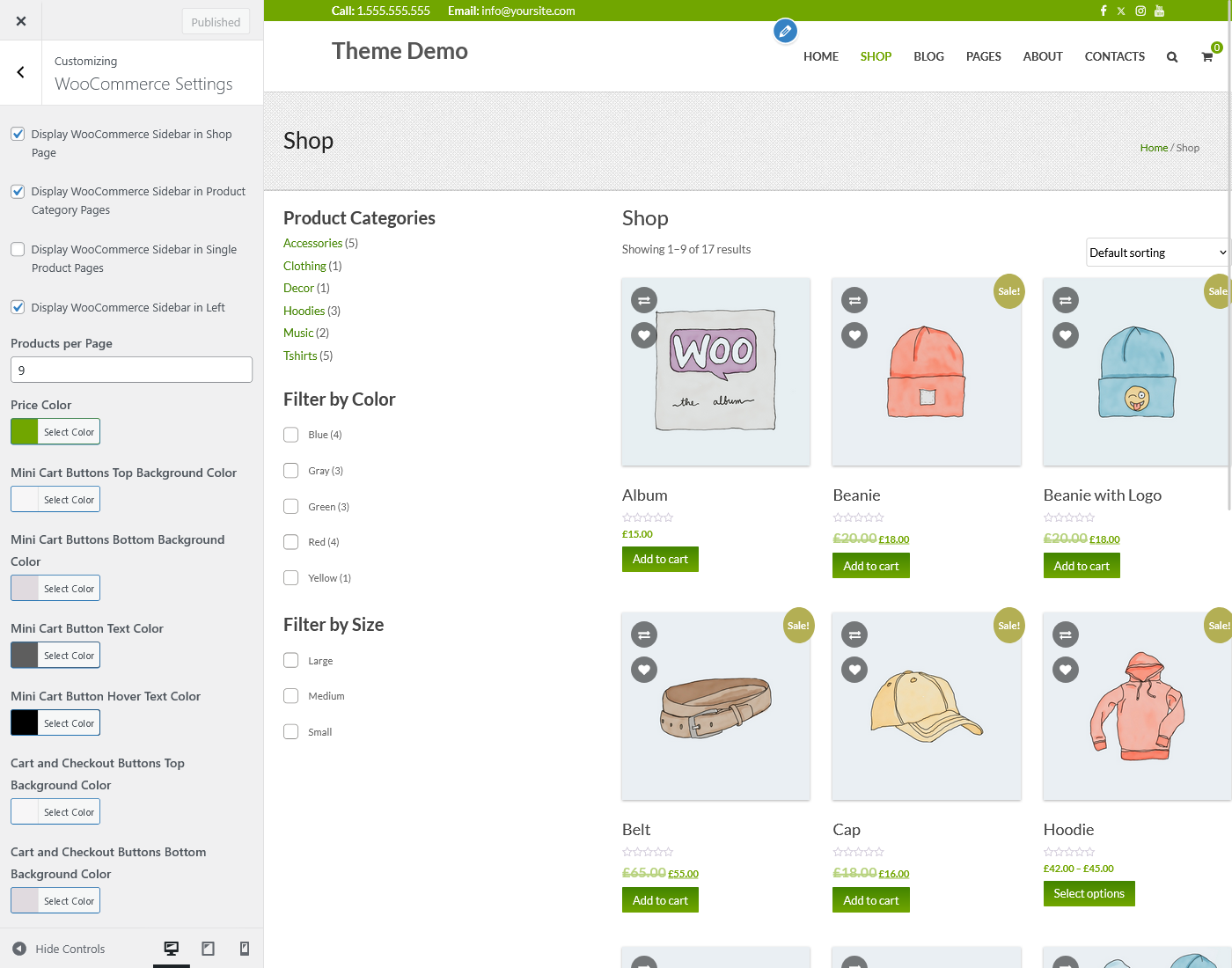Open the Accessories category link
Image resolution: width=1232 pixels, height=968 pixels.
click(312, 243)
